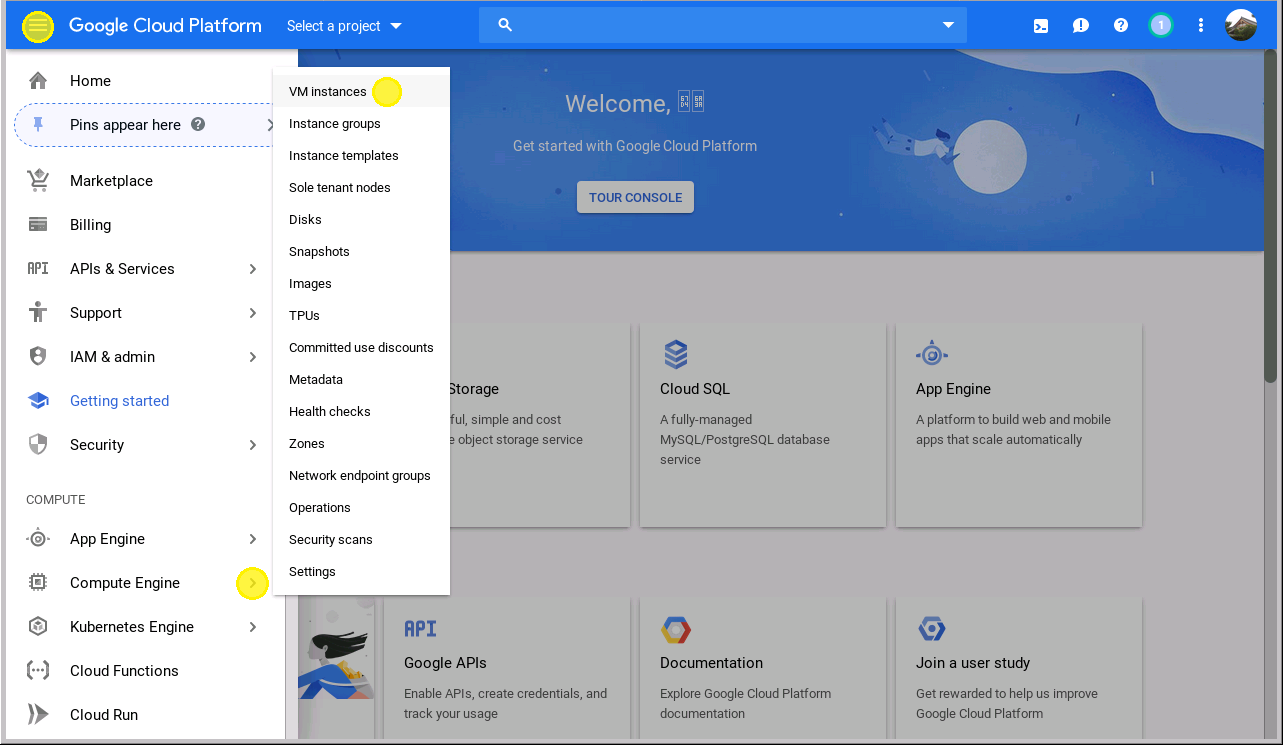Click the Documentation card logo icon
The image size is (1283, 745).
[676, 630]
